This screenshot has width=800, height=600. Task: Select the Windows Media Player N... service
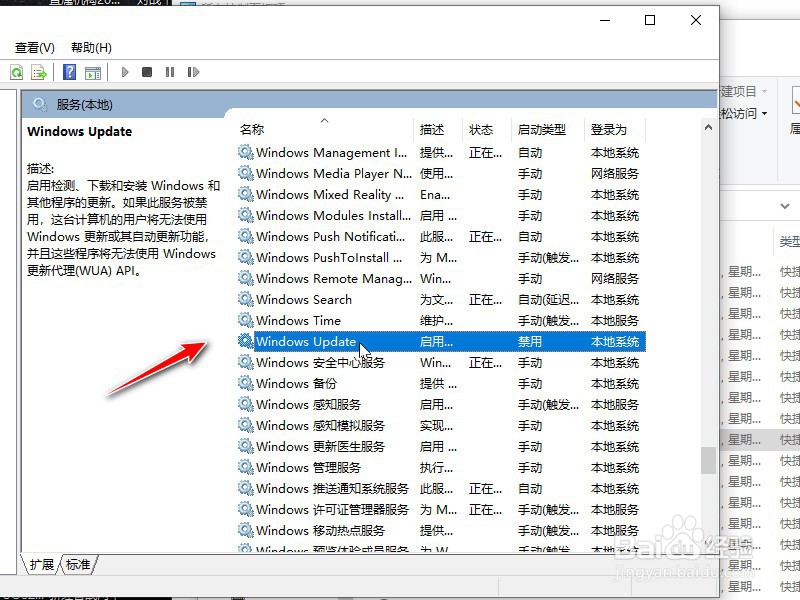pos(441,173)
